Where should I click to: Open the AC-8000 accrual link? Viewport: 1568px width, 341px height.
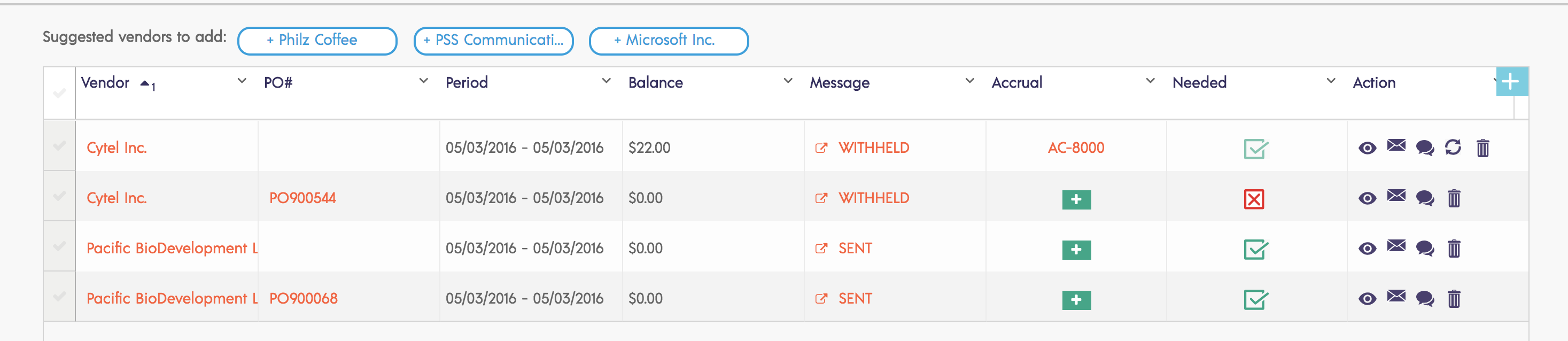1076,148
